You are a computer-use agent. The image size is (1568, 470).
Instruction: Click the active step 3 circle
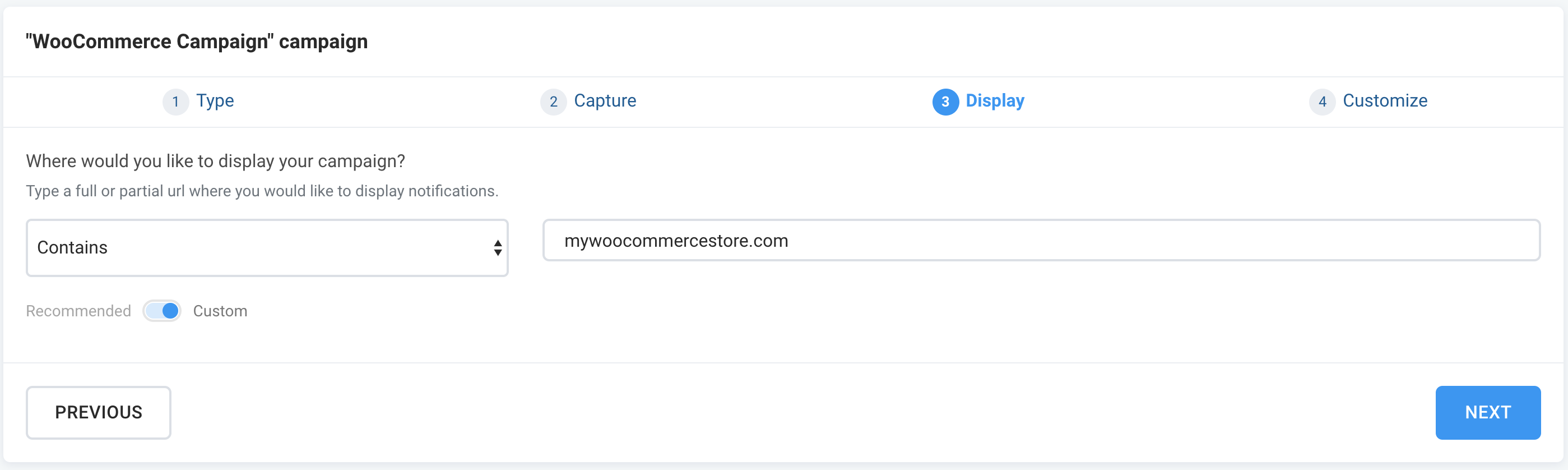click(945, 102)
